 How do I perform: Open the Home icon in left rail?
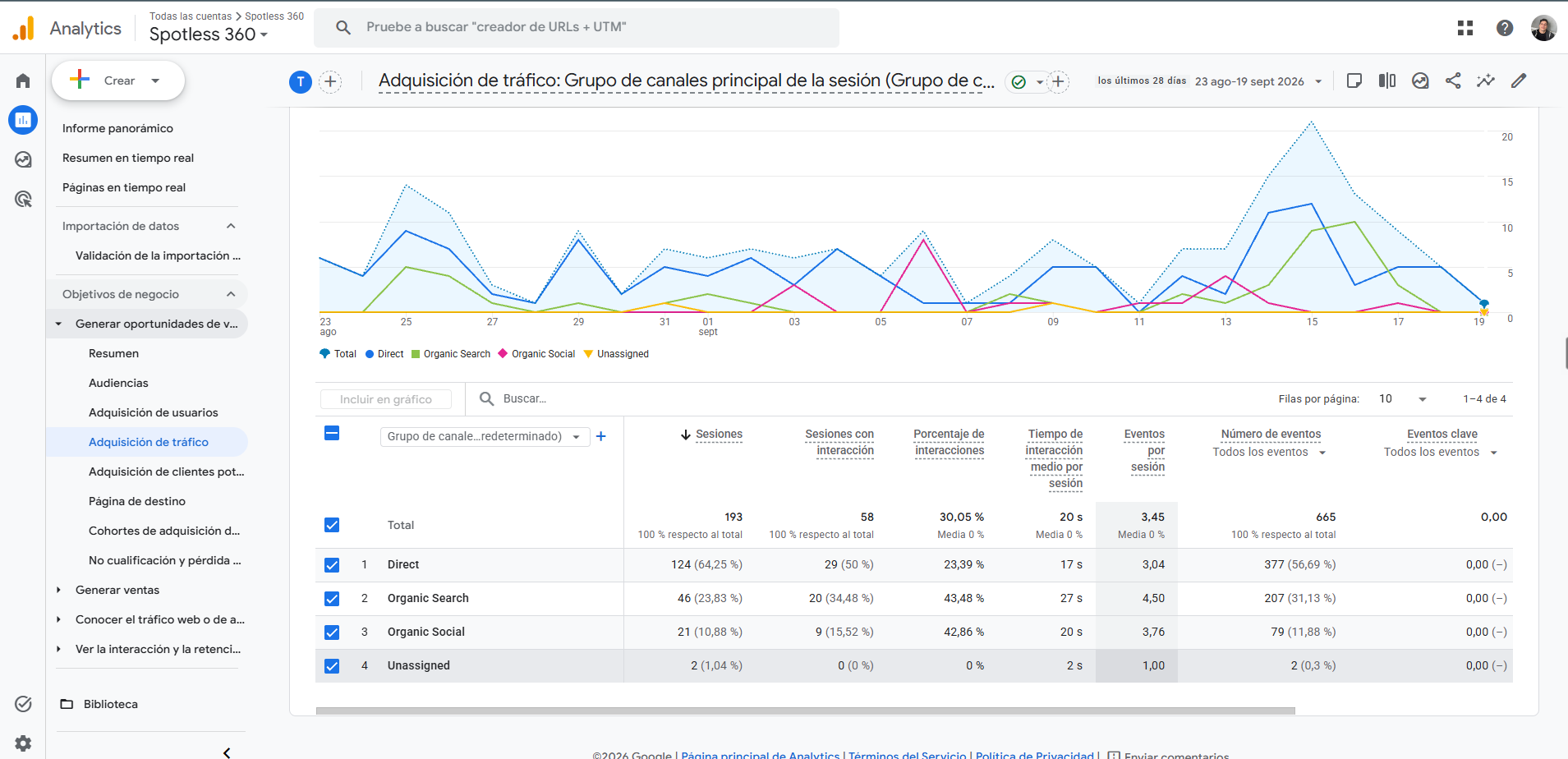coord(23,80)
